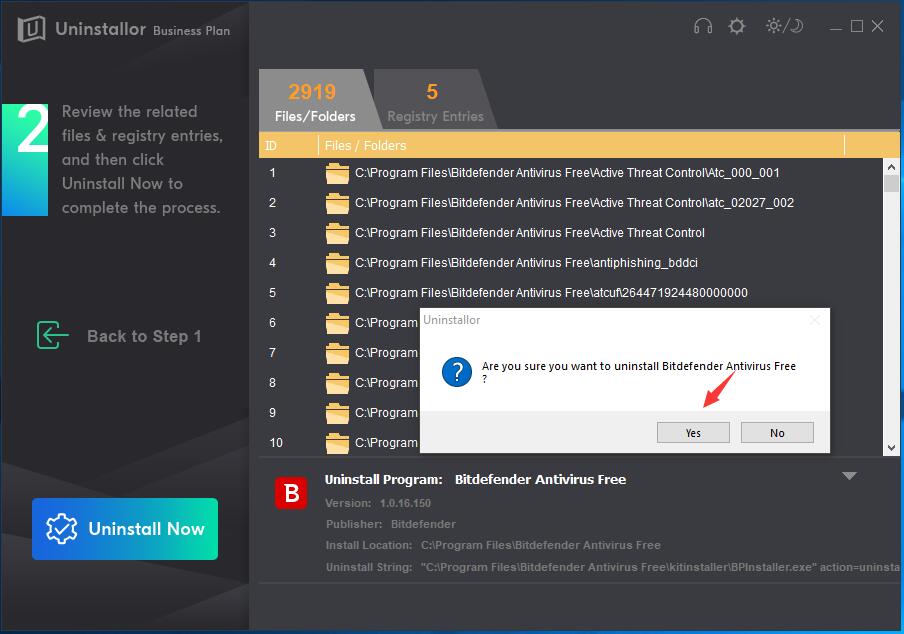Click folder icon for antiphishing_bddci row

pos(337,263)
